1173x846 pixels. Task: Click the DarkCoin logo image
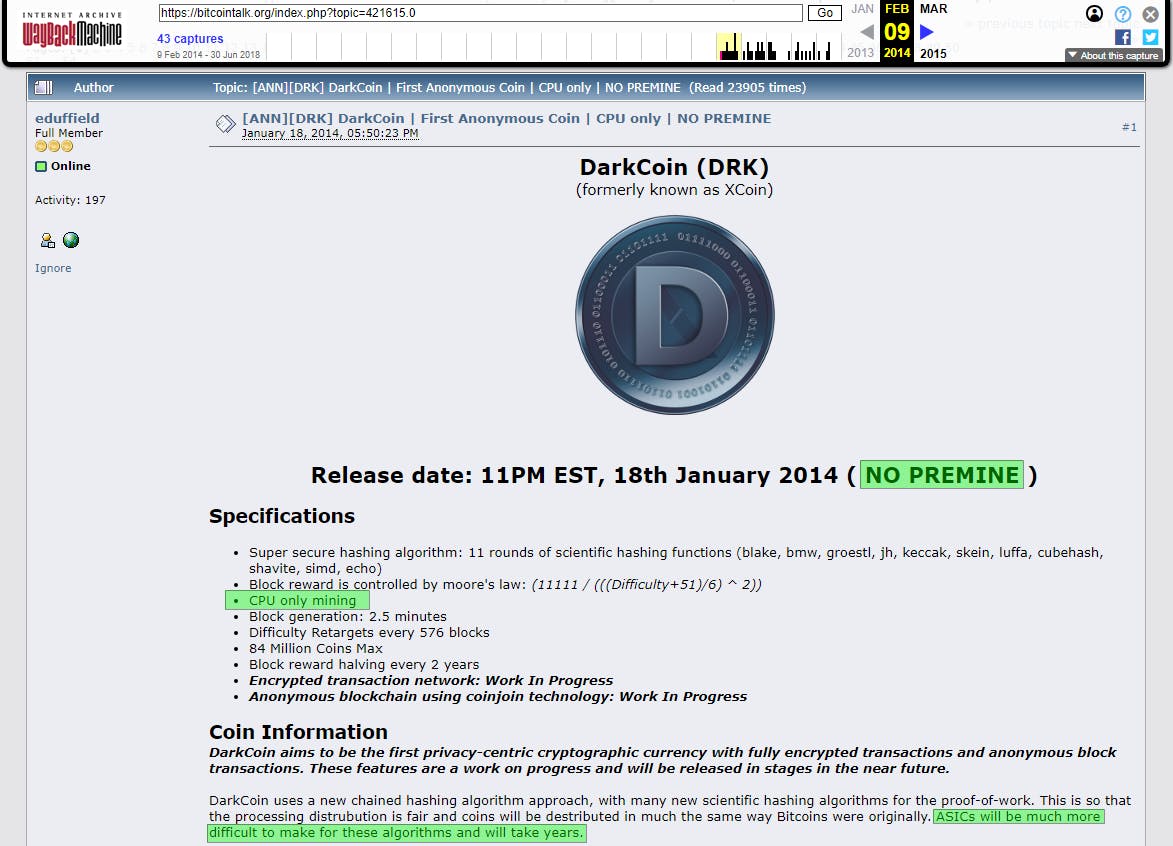click(675, 315)
